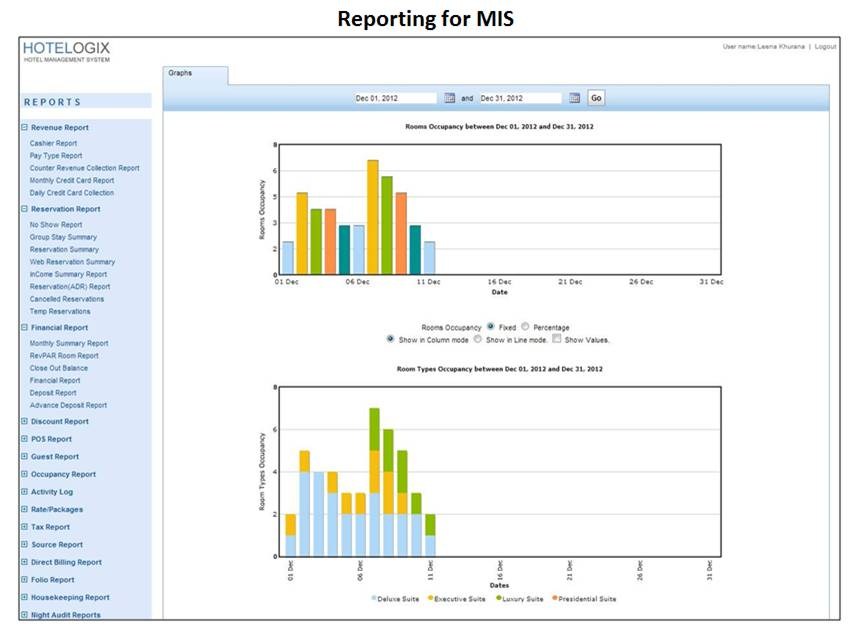Open the end date calendar picker icon
The height and width of the screenshot is (640, 859).
574,98
